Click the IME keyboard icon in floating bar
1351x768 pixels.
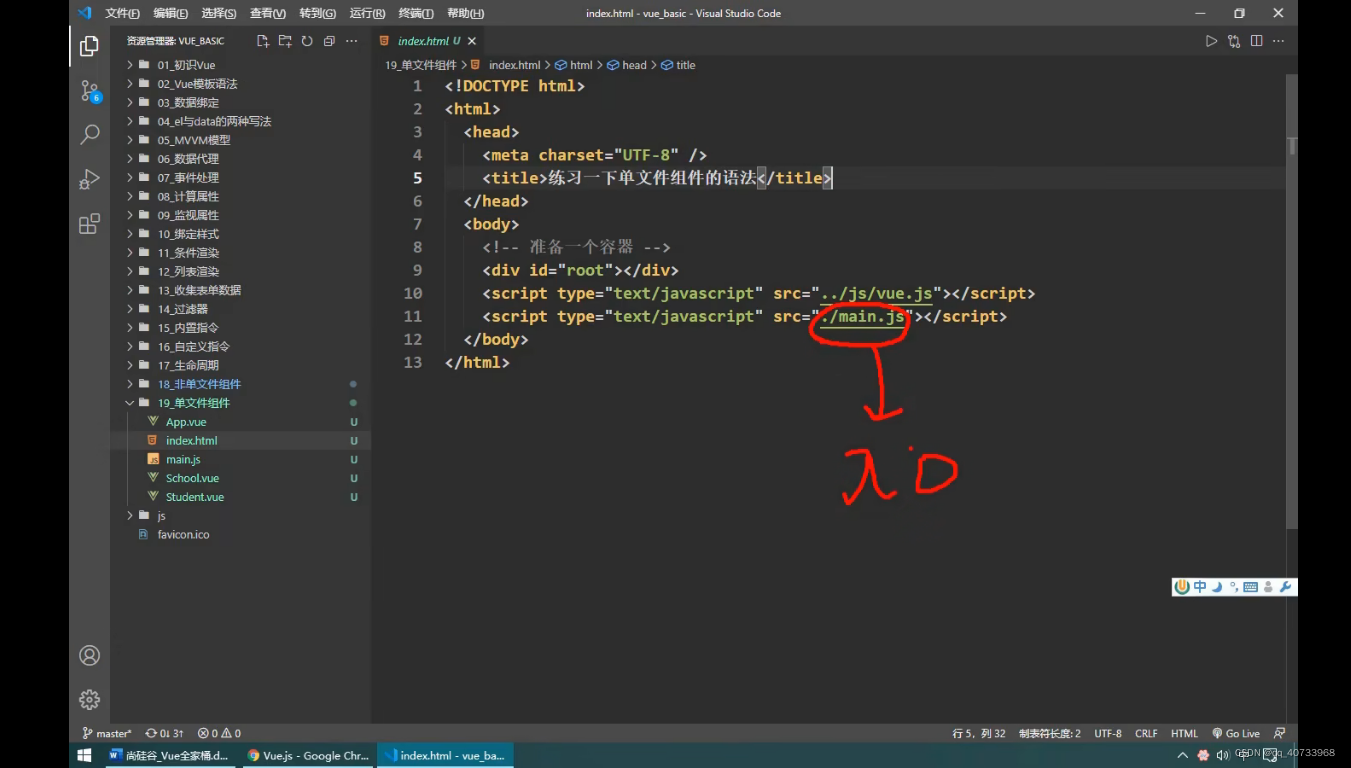coord(1250,587)
